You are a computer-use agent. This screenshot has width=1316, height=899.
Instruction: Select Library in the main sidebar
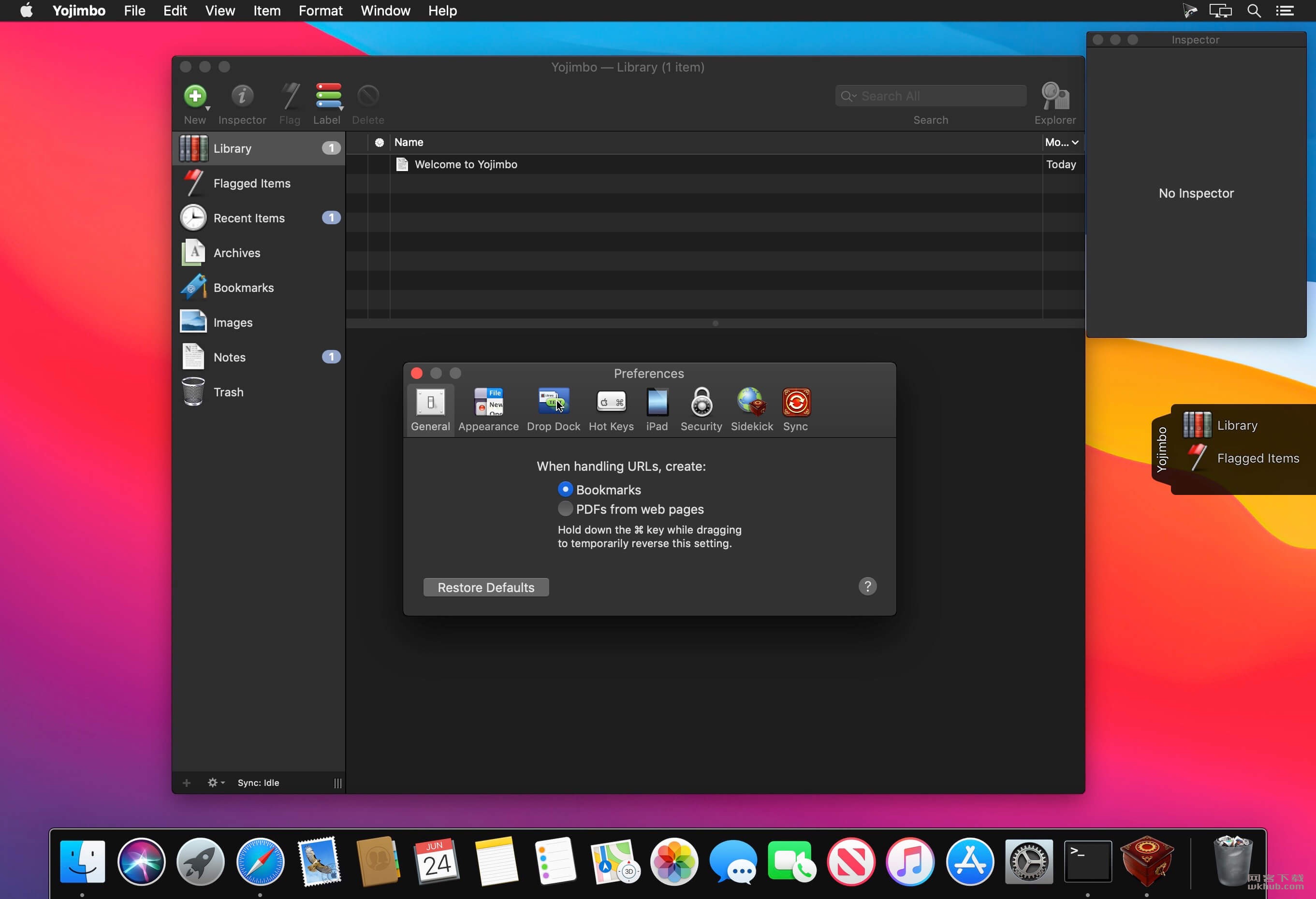[x=259, y=148]
